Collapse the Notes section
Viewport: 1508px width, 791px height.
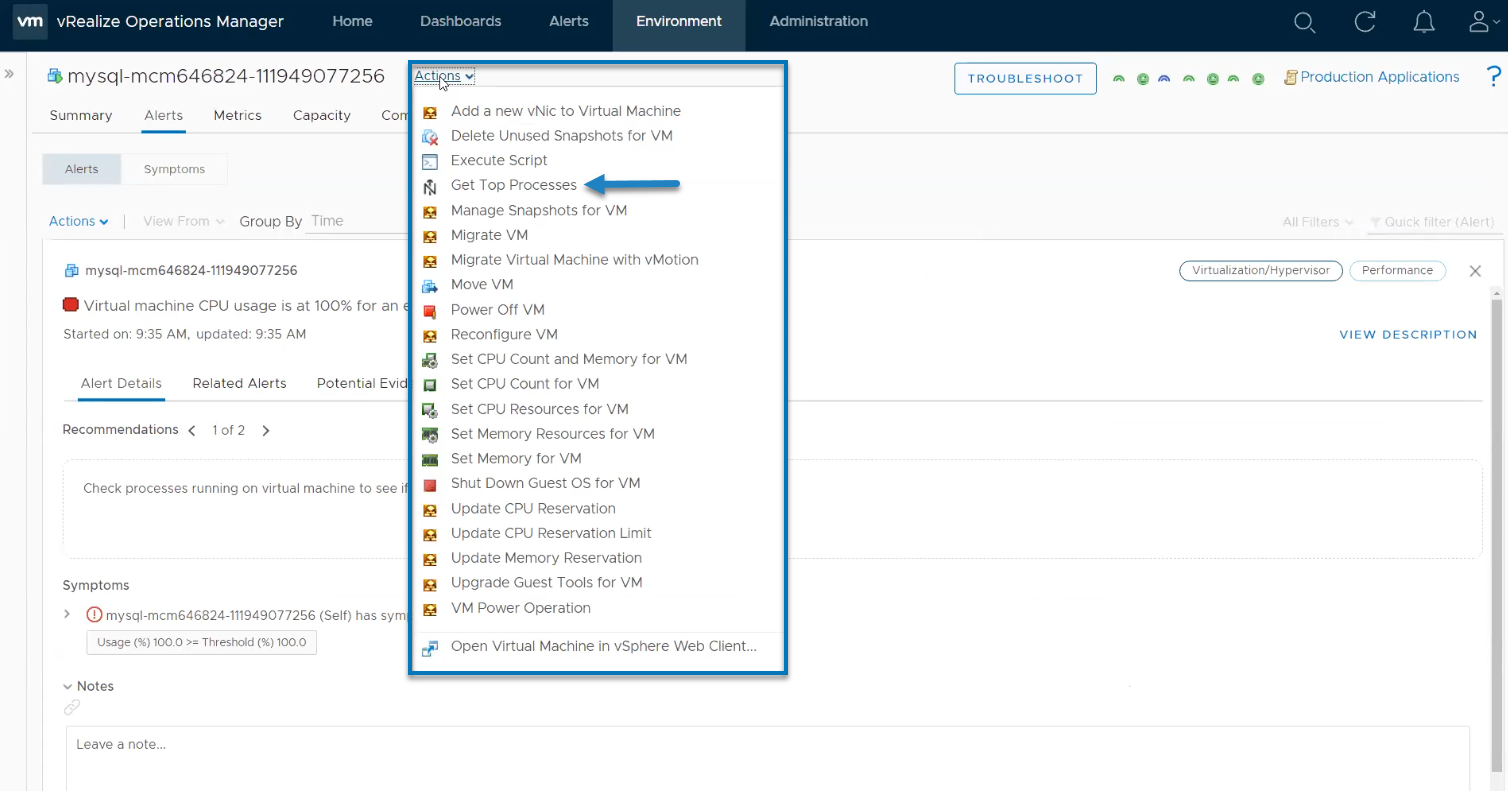pyautogui.click(x=68, y=686)
